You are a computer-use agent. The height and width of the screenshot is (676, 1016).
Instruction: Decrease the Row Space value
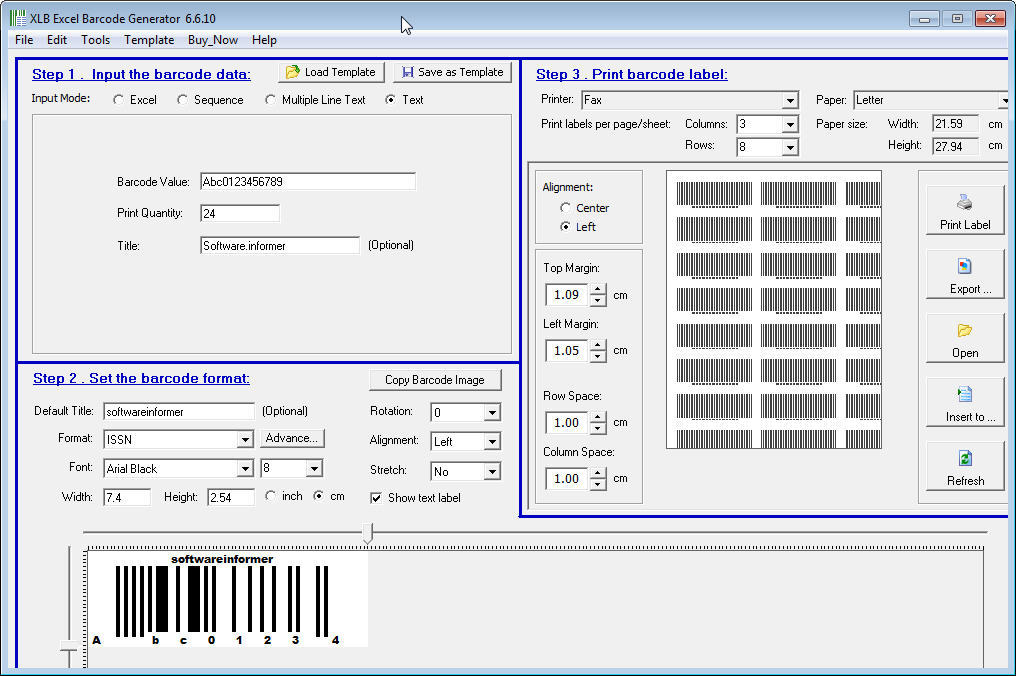click(x=599, y=428)
